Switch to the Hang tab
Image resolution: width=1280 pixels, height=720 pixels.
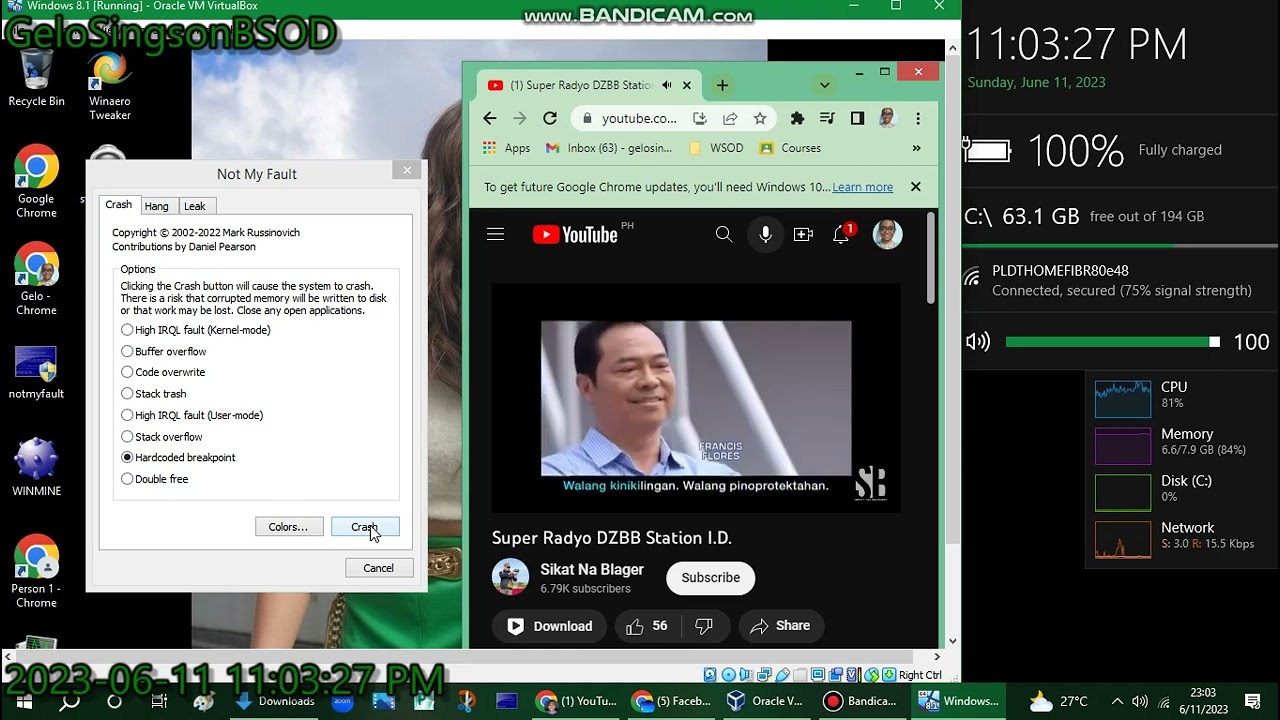click(x=156, y=206)
